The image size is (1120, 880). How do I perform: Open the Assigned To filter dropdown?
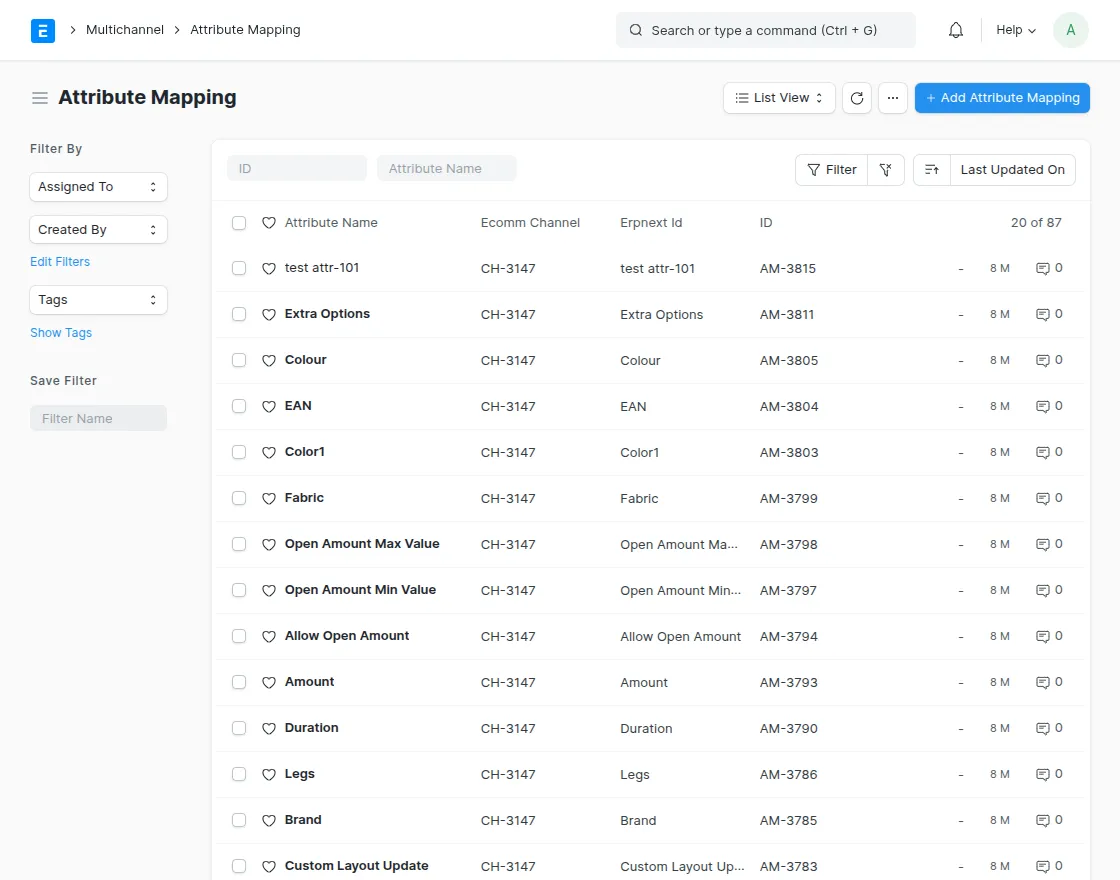point(98,187)
